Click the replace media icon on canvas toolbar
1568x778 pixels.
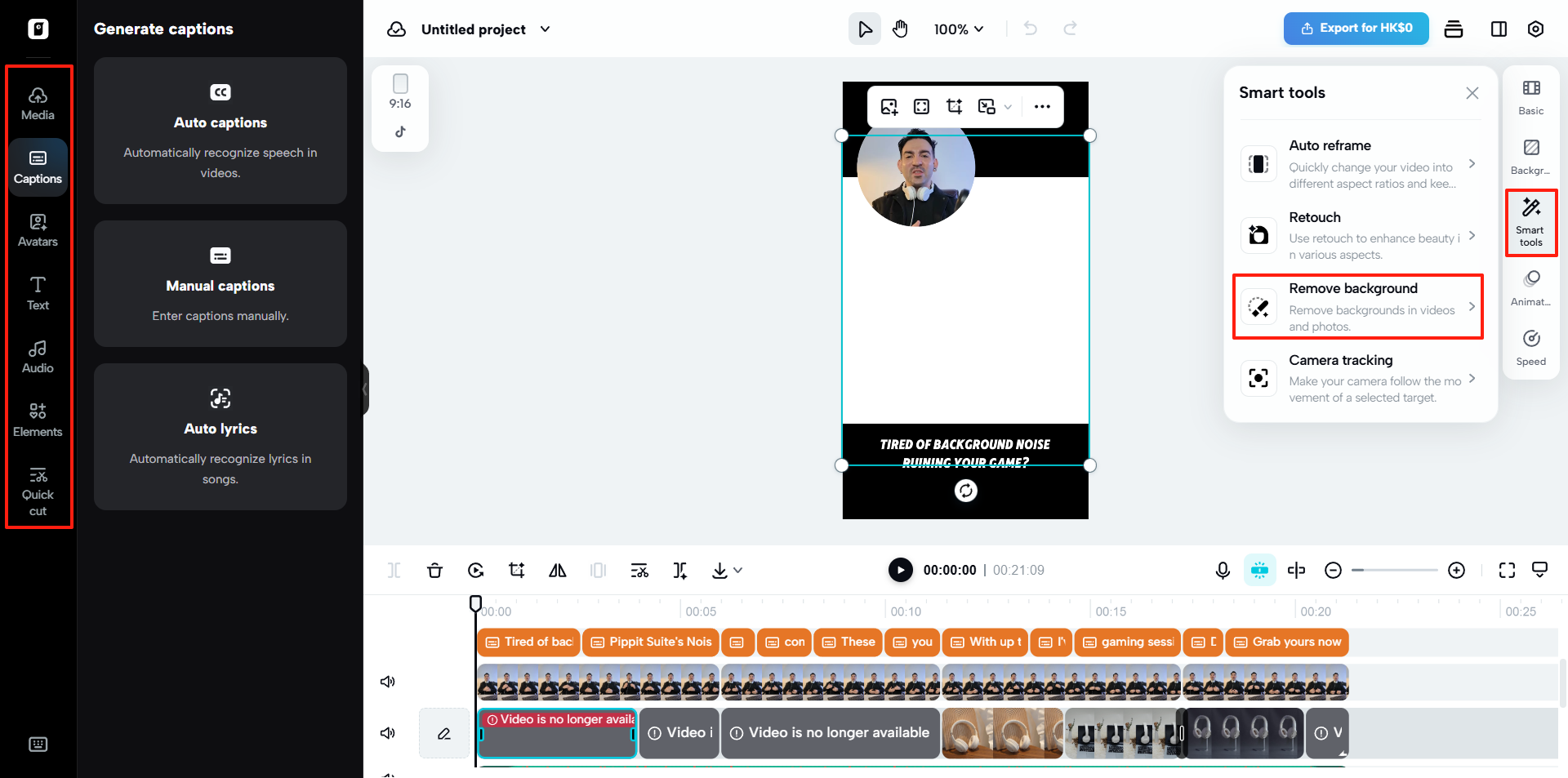pos(889,107)
